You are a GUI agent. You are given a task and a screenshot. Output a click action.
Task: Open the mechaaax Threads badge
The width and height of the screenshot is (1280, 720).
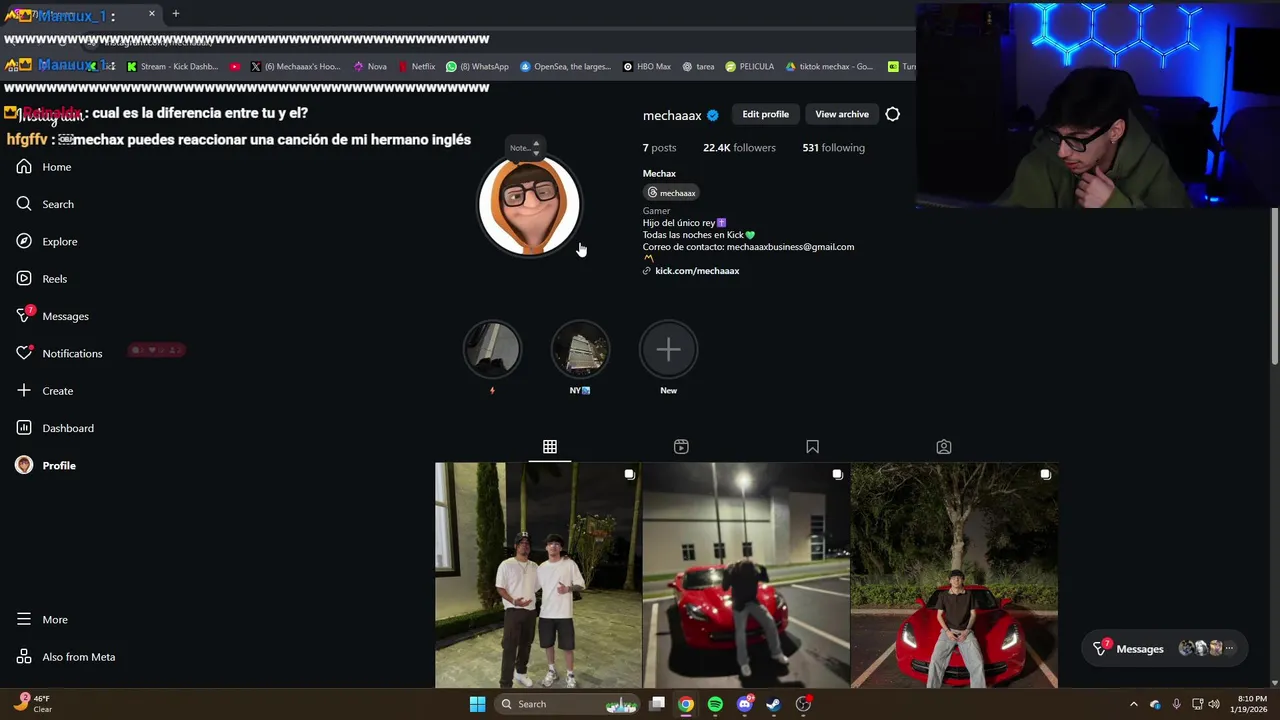[x=672, y=193]
